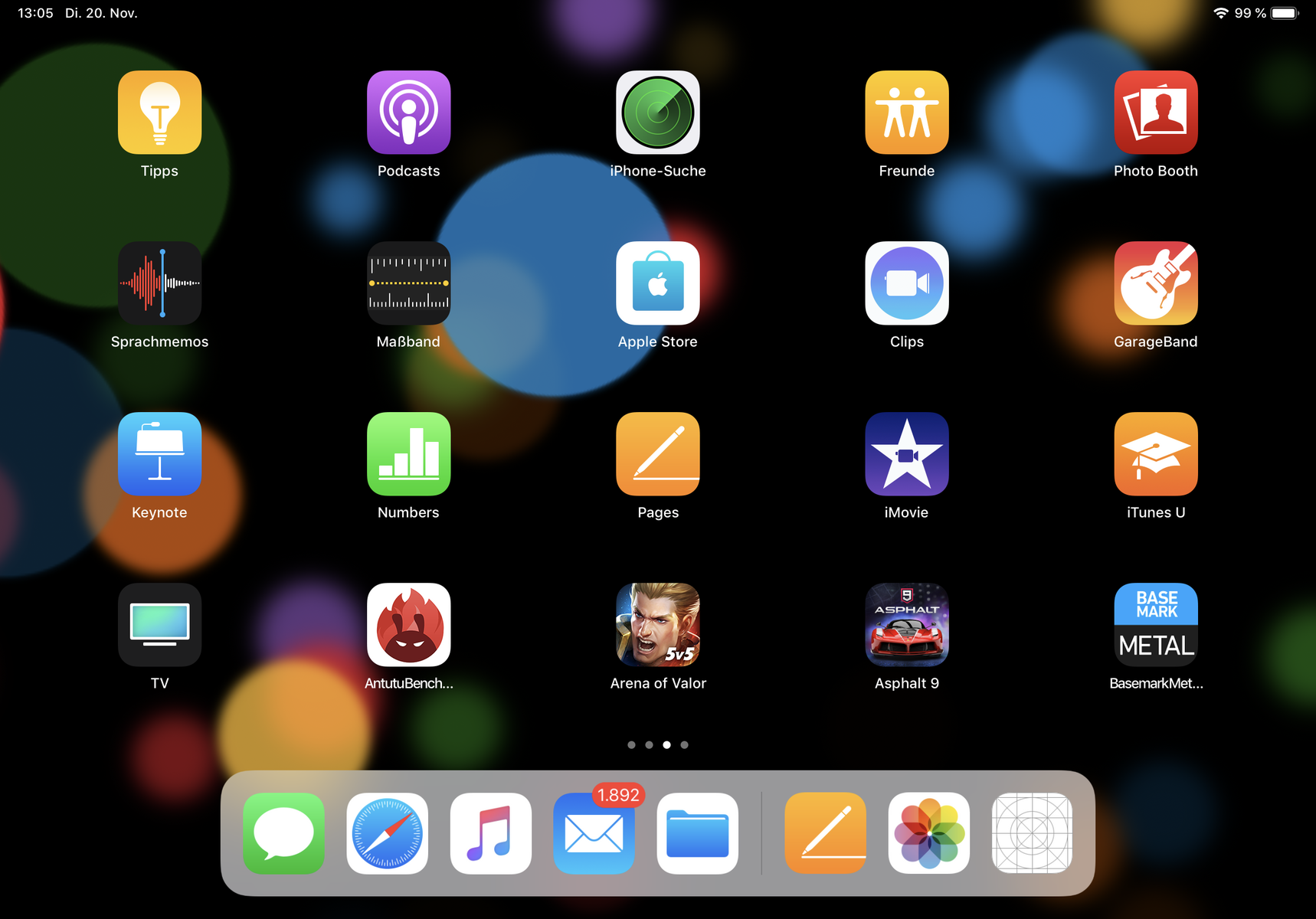Start Arena of Valor game
This screenshot has height=919, width=1316.
tap(658, 625)
